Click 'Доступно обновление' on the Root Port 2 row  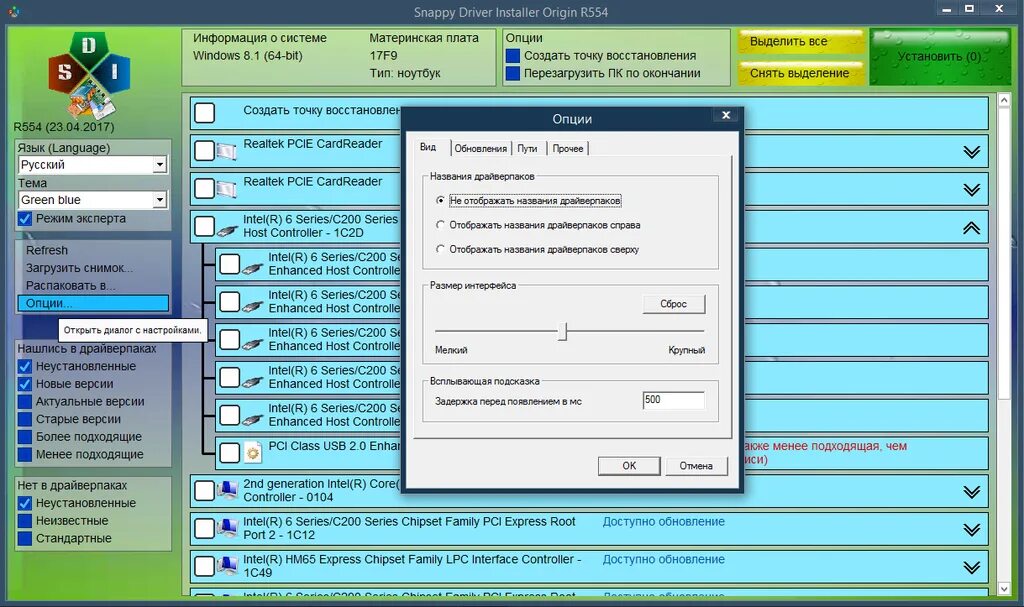point(664,521)
